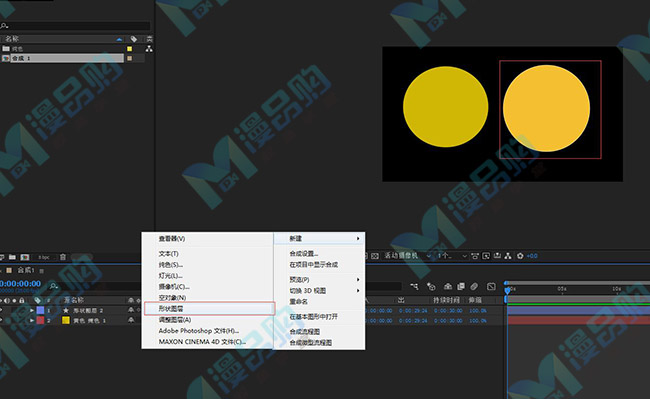
Task: Toggle shy switch on 形状图层 2
Action: coord(131,310)
